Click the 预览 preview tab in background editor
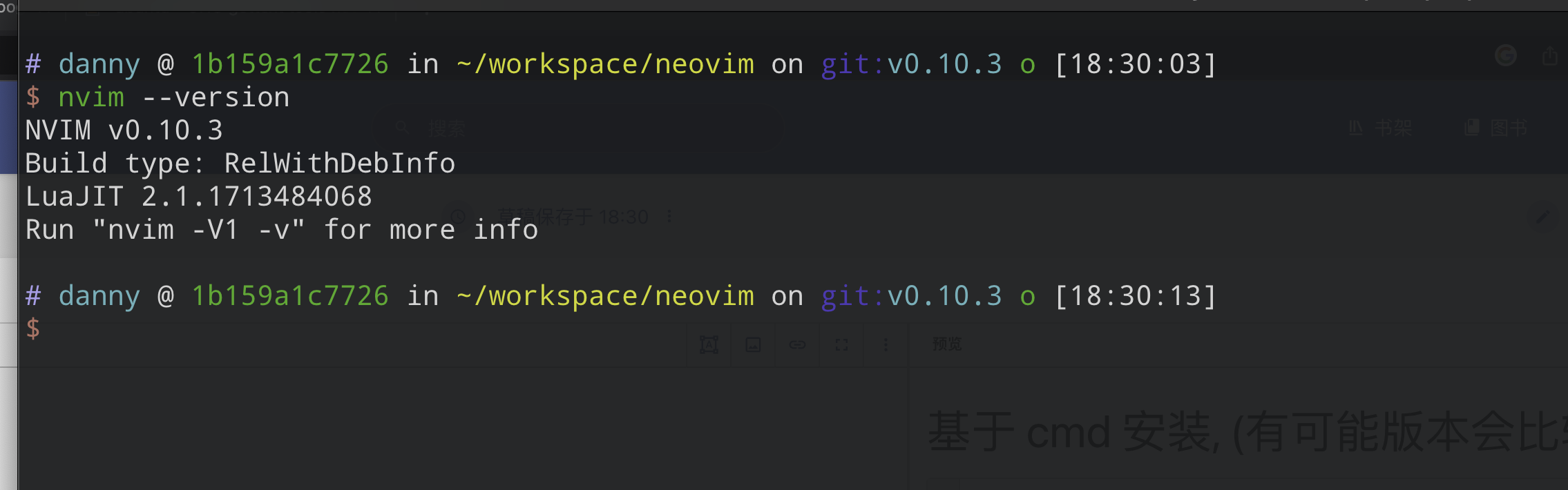Viewport: 1568px width, 490px height. coord(947,344)
